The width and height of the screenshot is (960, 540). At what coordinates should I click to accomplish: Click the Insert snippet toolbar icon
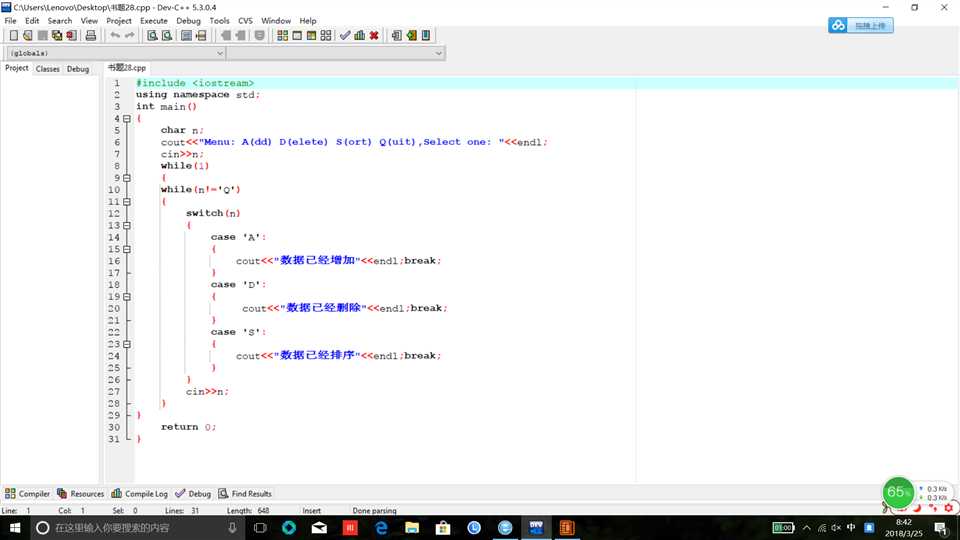(396, 36)
